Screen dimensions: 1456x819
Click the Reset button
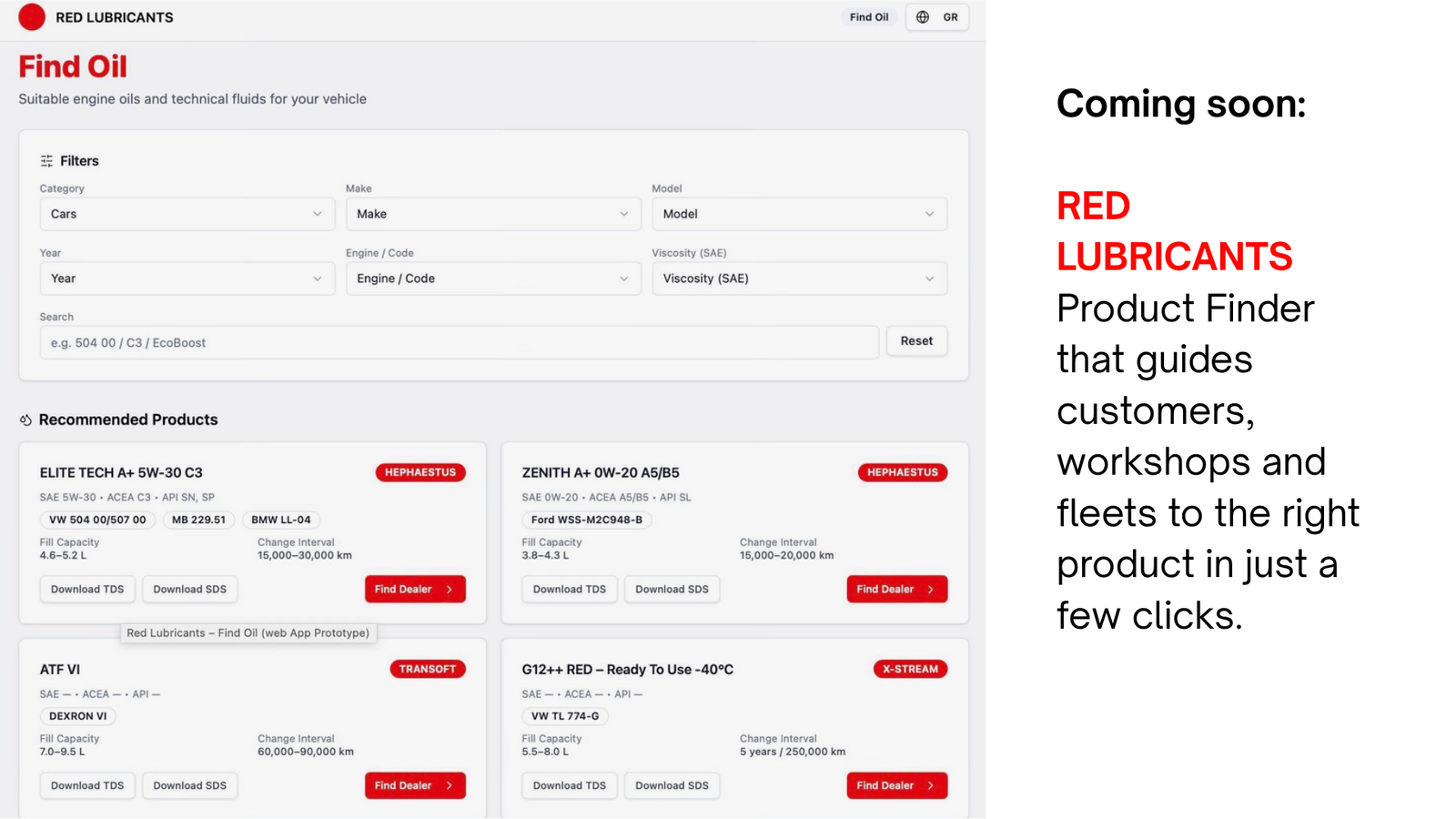[x=916, y=340]
